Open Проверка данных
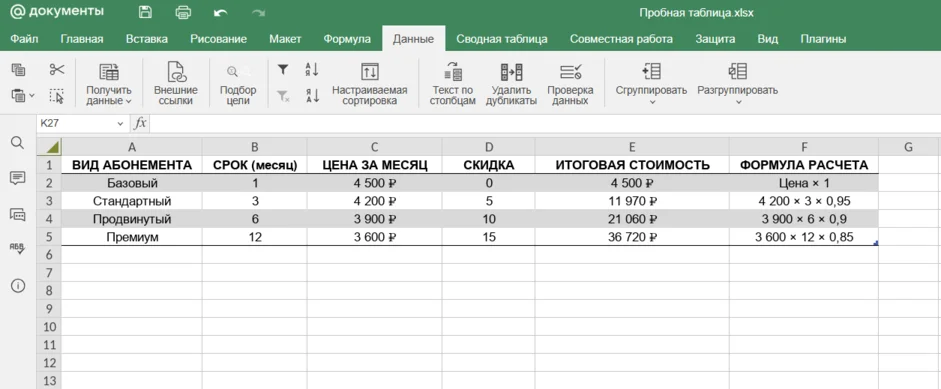Image resolution: width=941 pixels, height=389 pixels. 570,84
